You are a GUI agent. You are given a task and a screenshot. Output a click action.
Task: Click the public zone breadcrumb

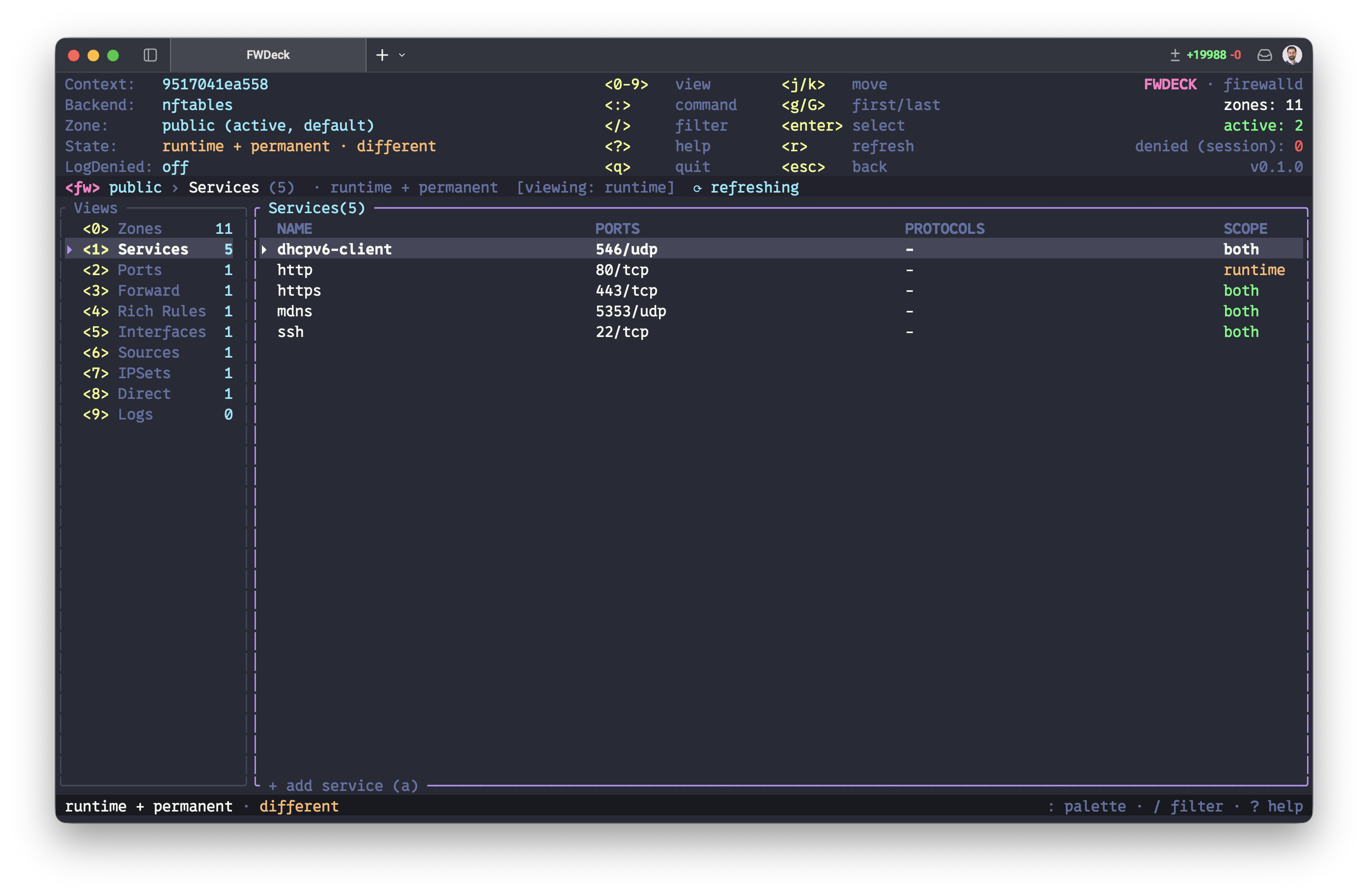pos(135,188)
